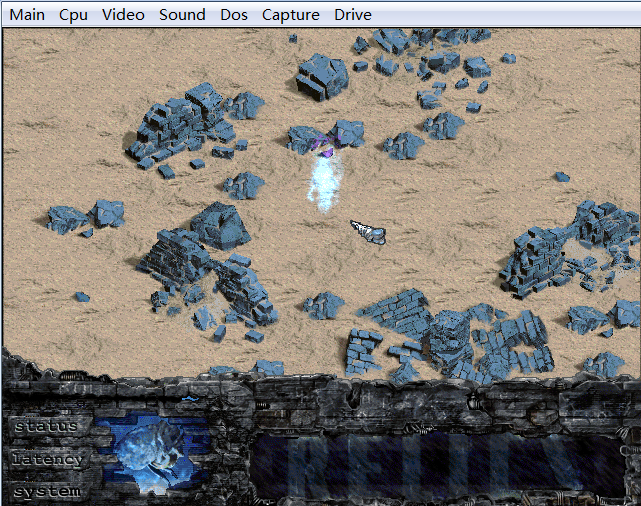
Task: Click the dark blue message display panel
Action: tap(437, 466)
